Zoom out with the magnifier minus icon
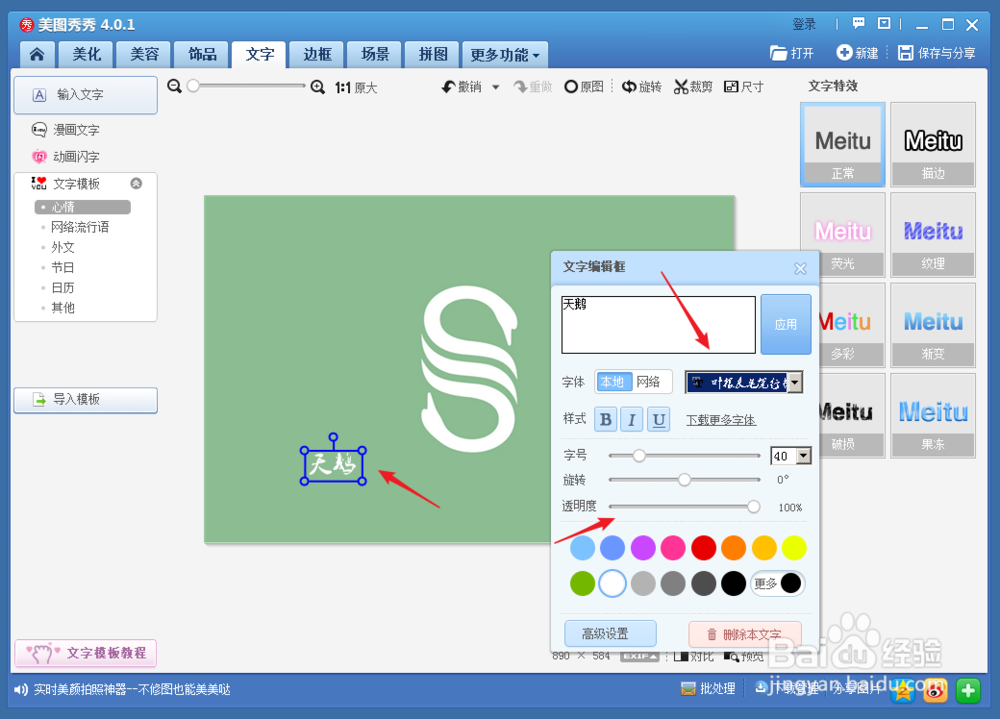1000x719 pixels. point(174,86)
